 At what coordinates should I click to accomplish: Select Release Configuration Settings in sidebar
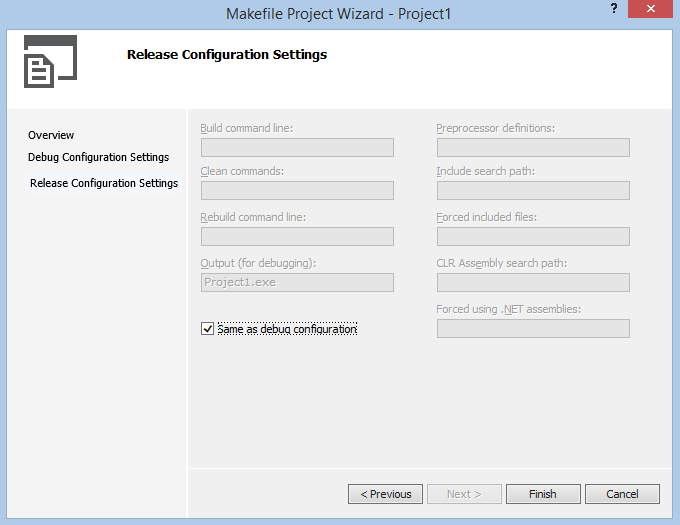104,183
